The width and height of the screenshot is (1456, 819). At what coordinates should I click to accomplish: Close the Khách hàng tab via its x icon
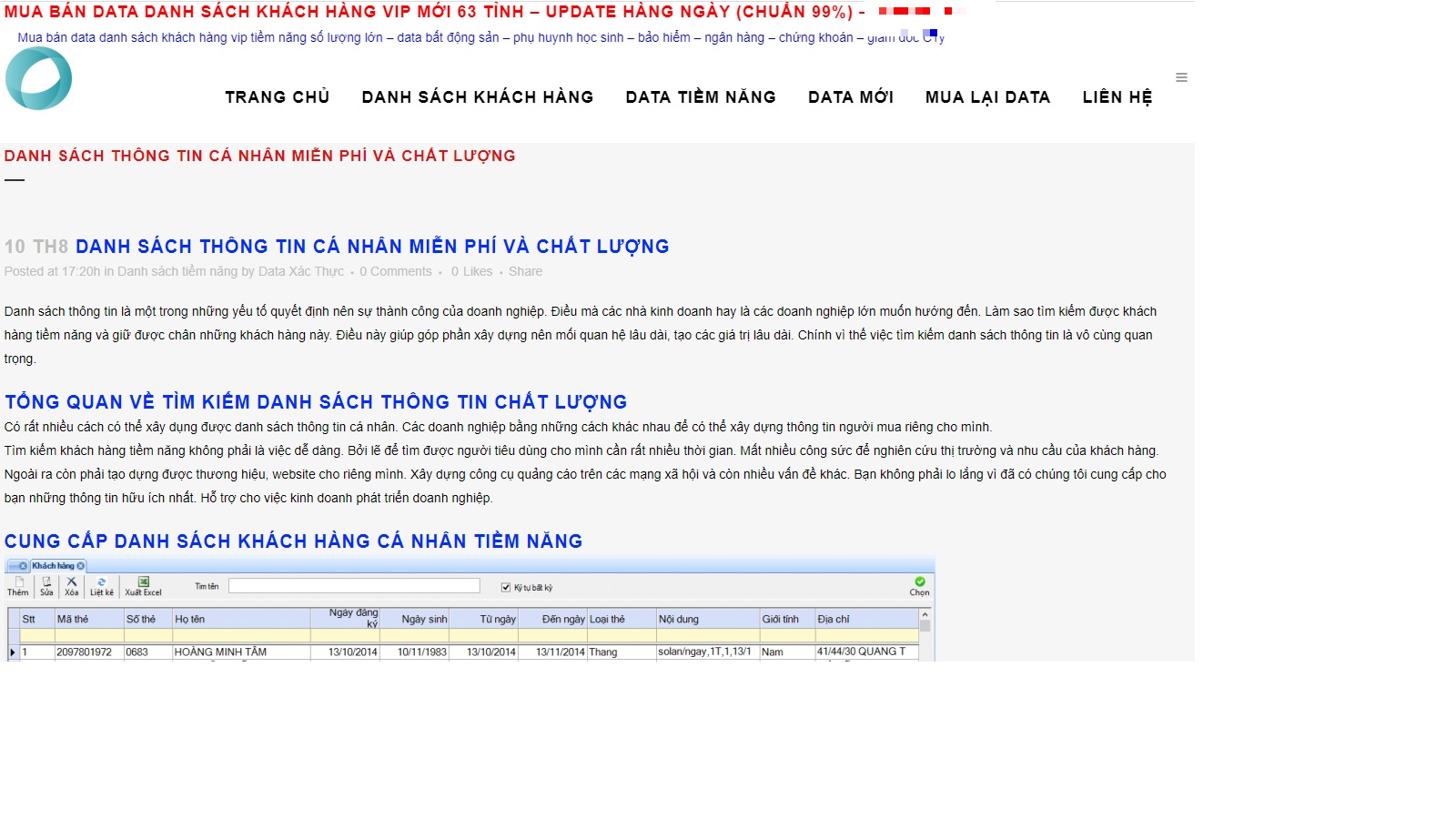click(x=81, y=566)
